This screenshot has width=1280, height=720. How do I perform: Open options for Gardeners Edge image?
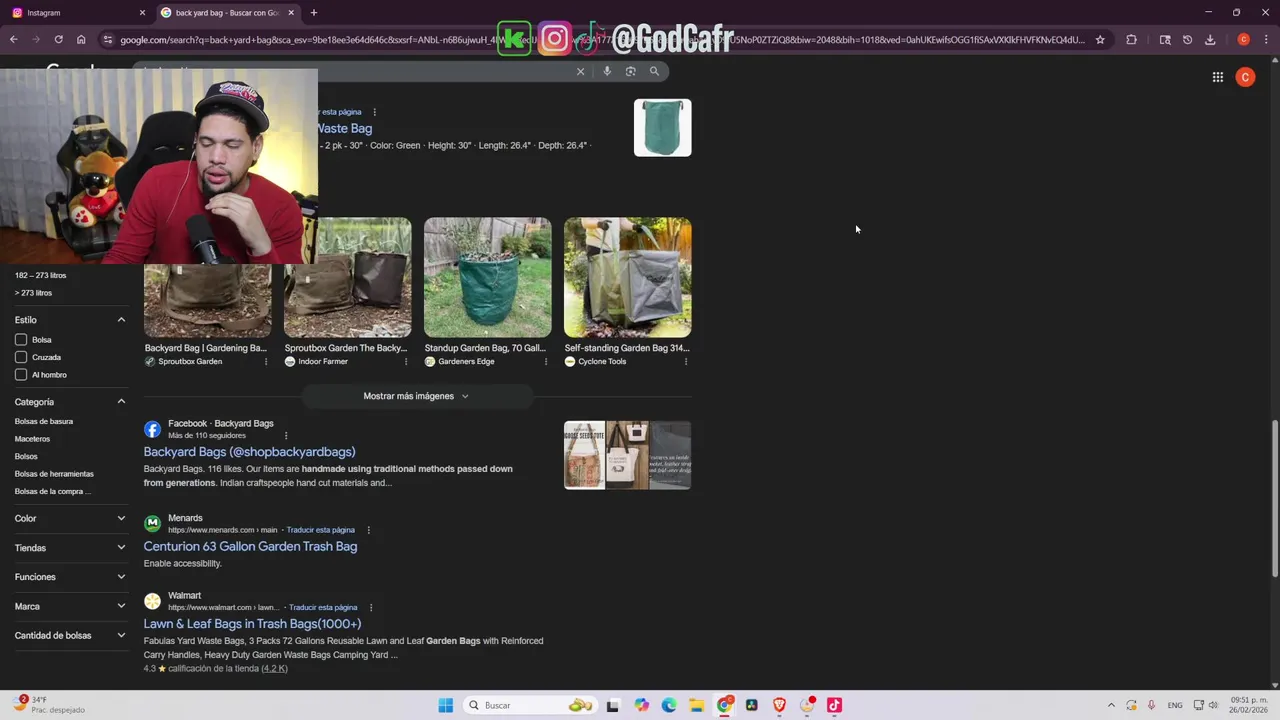point(546,361)
